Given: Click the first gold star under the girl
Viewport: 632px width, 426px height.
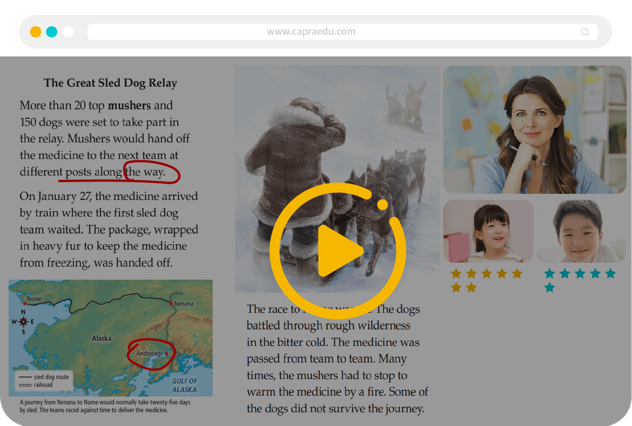Looking at the screenshot, I should tap(456, 274).
